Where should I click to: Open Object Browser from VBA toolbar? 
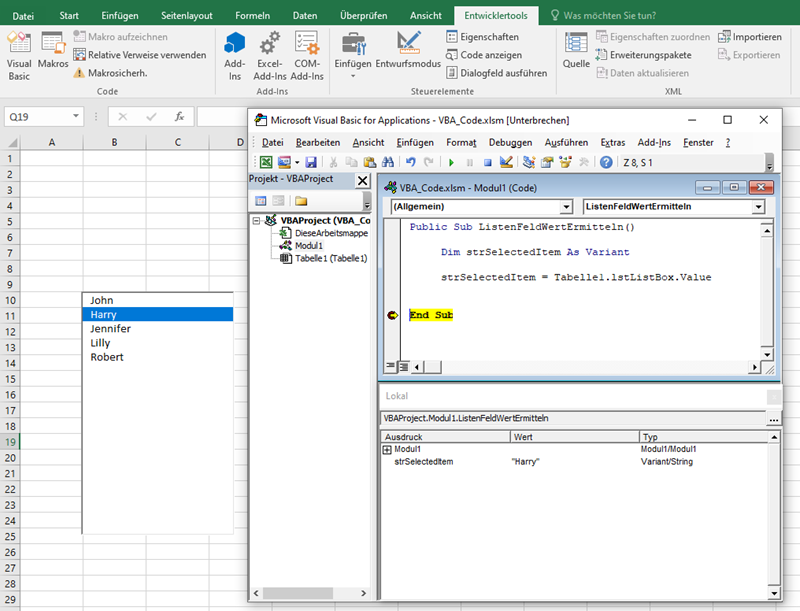click(x=565, y=162)
